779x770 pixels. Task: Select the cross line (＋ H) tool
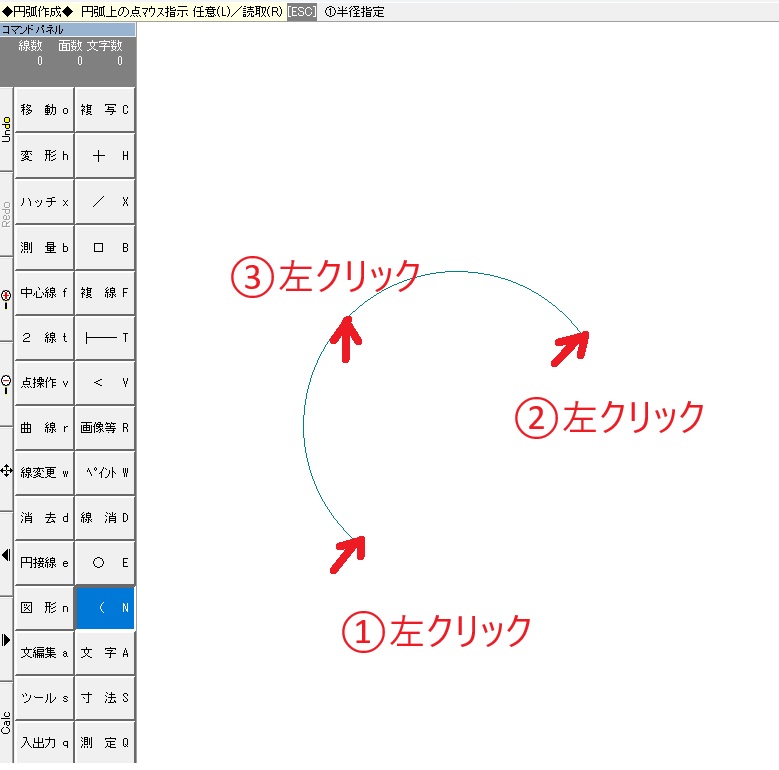coord(105,156)
